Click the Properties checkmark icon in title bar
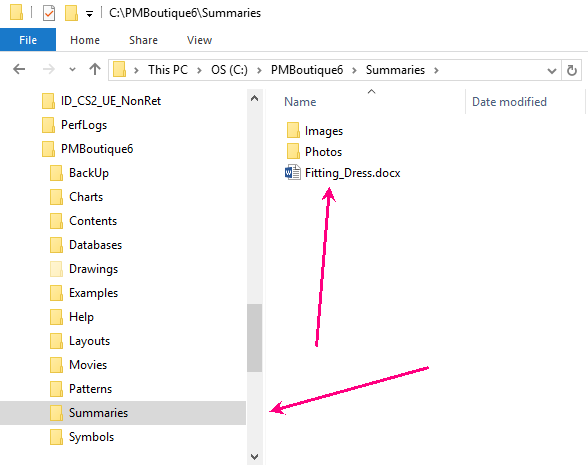This screenshot has width=588, height=467. [x=49, y=13]
